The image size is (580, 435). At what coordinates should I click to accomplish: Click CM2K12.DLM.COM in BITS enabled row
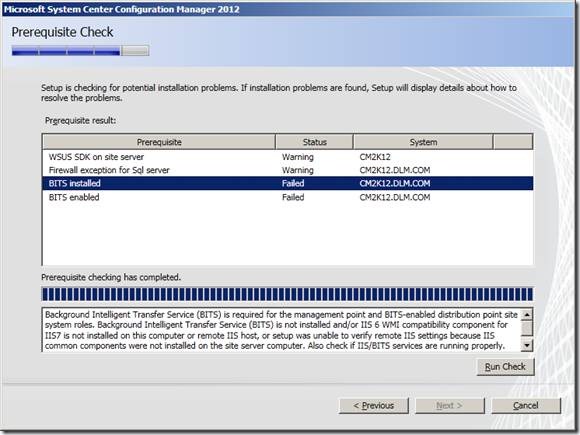(395, 197)
